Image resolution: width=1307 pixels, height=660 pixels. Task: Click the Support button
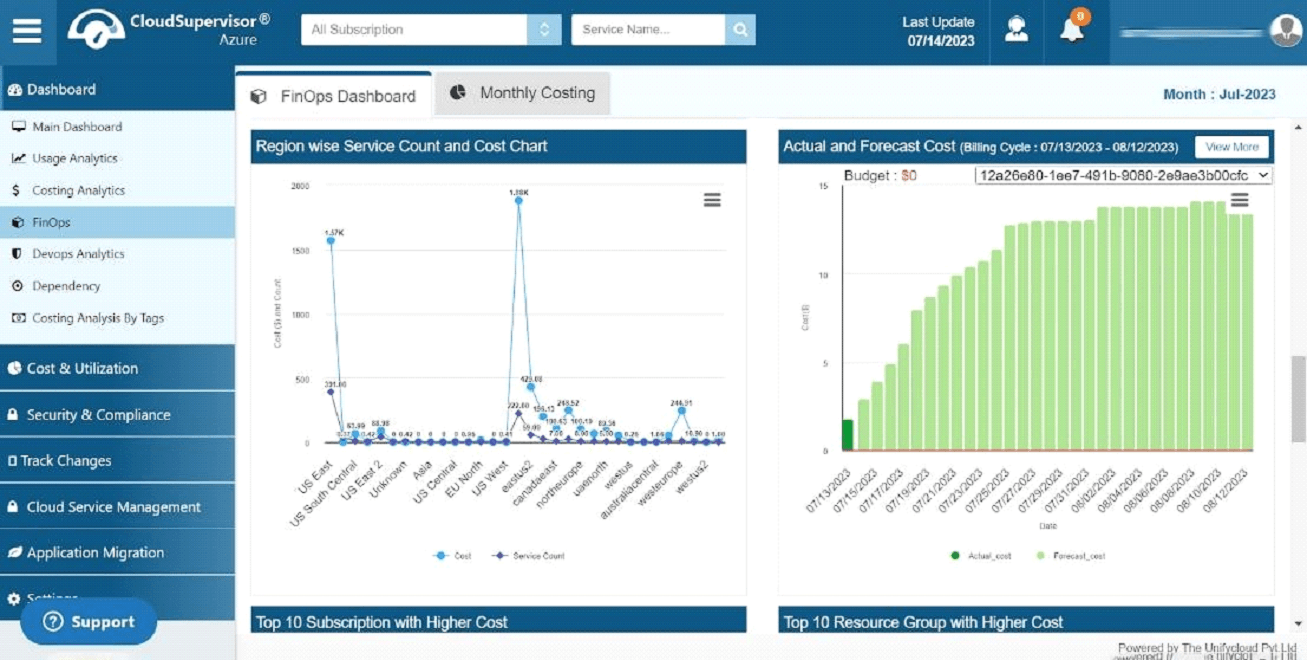click(89, 622)
